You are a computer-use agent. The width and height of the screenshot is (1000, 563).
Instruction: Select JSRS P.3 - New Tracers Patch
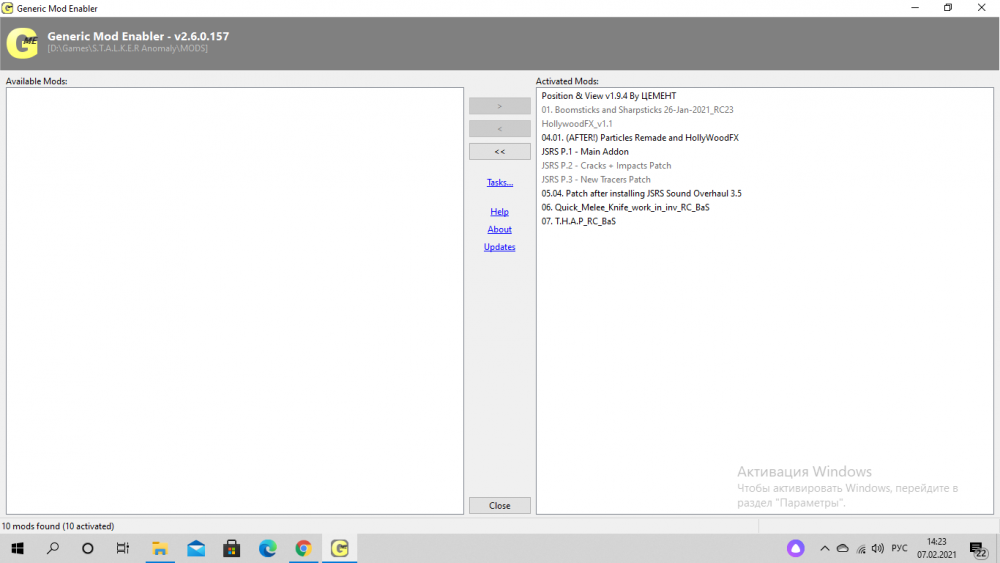(x=596, y=180)
